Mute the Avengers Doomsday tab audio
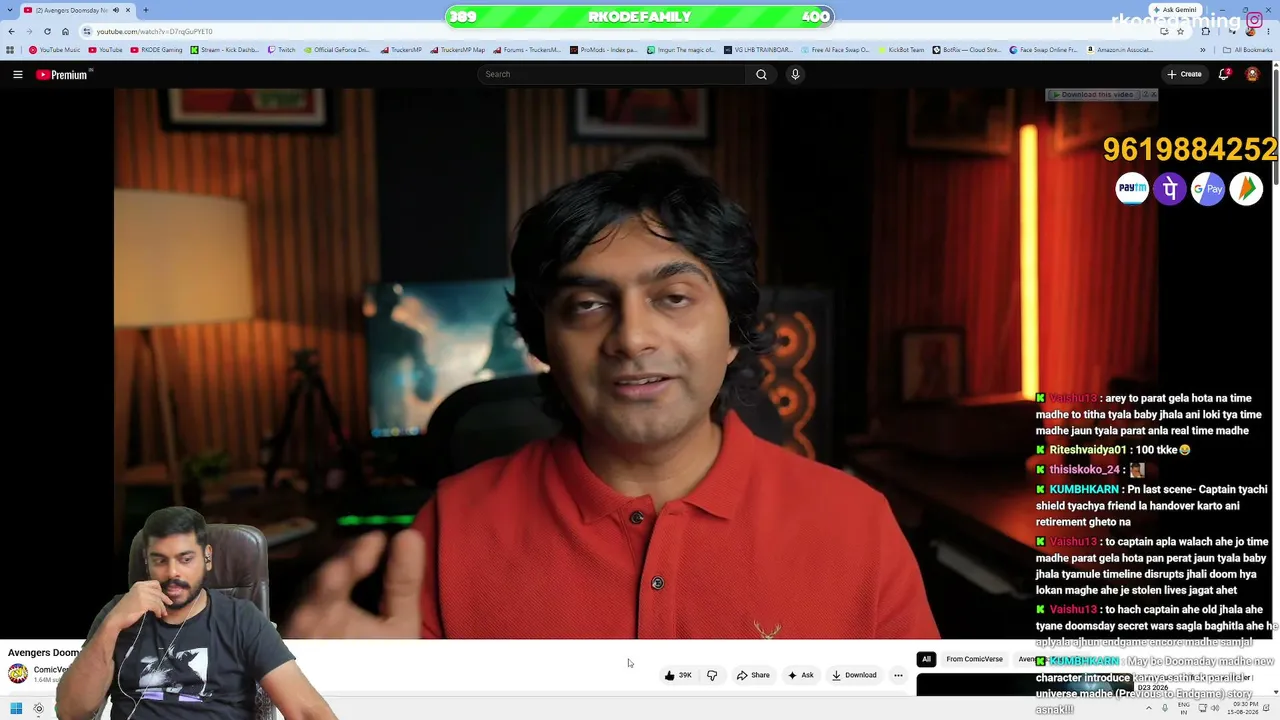Screen dimensions: 1280x720 pyautogui.click(x=116, y=10)
